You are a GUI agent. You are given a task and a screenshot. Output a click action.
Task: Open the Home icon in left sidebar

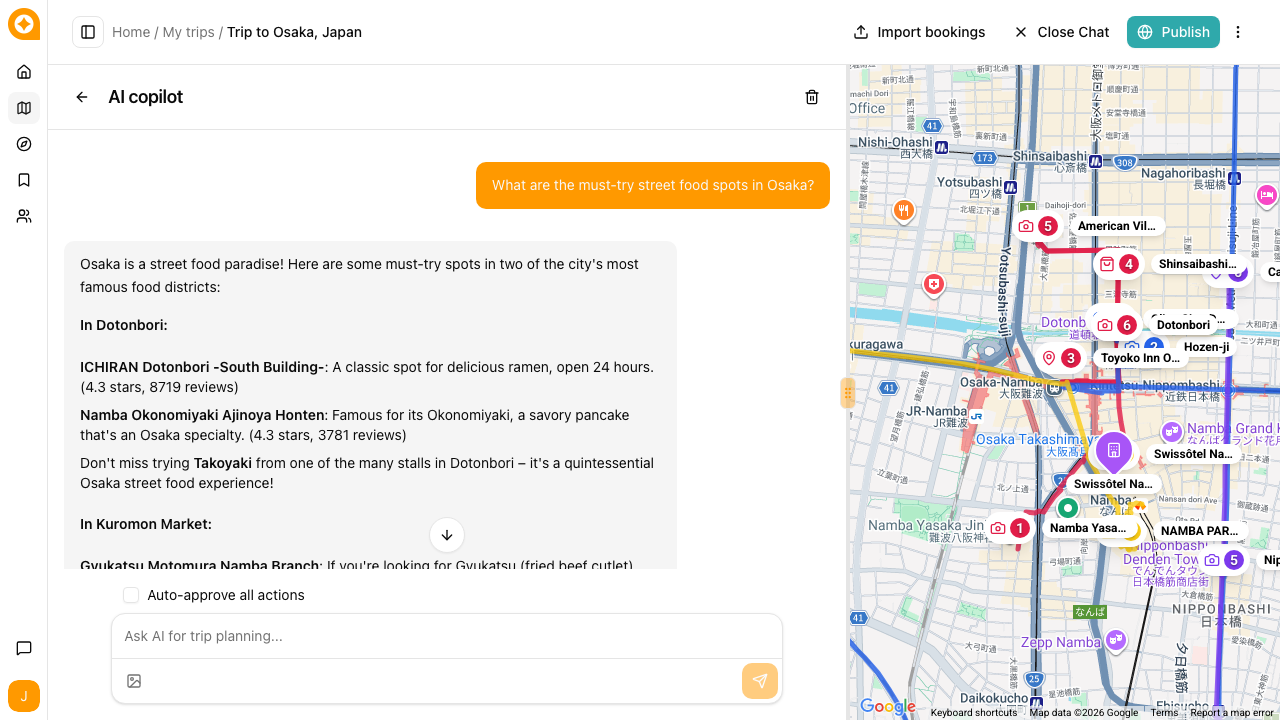[24, 72]
